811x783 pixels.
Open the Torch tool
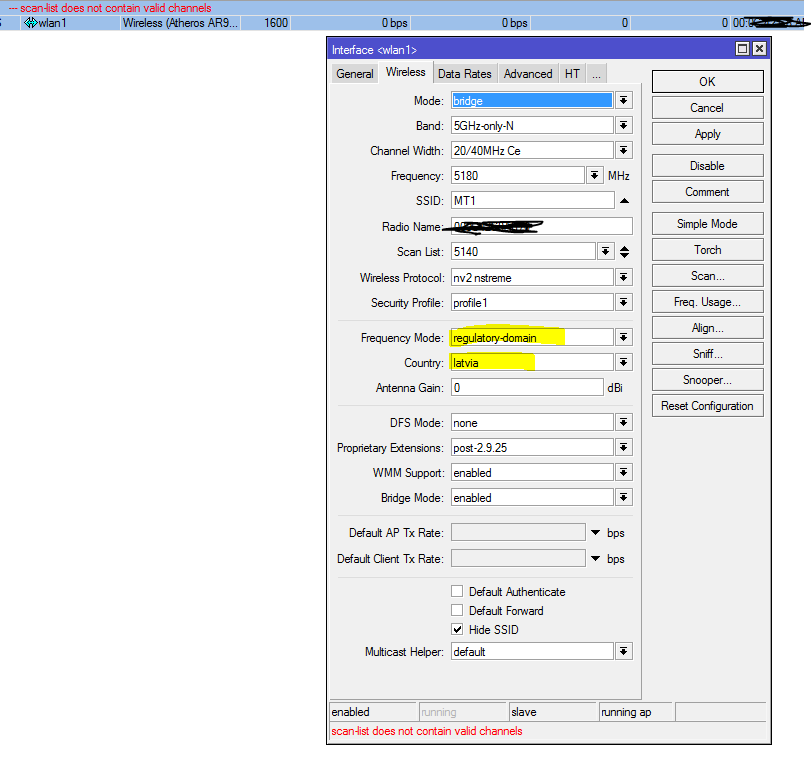[707, 250]
